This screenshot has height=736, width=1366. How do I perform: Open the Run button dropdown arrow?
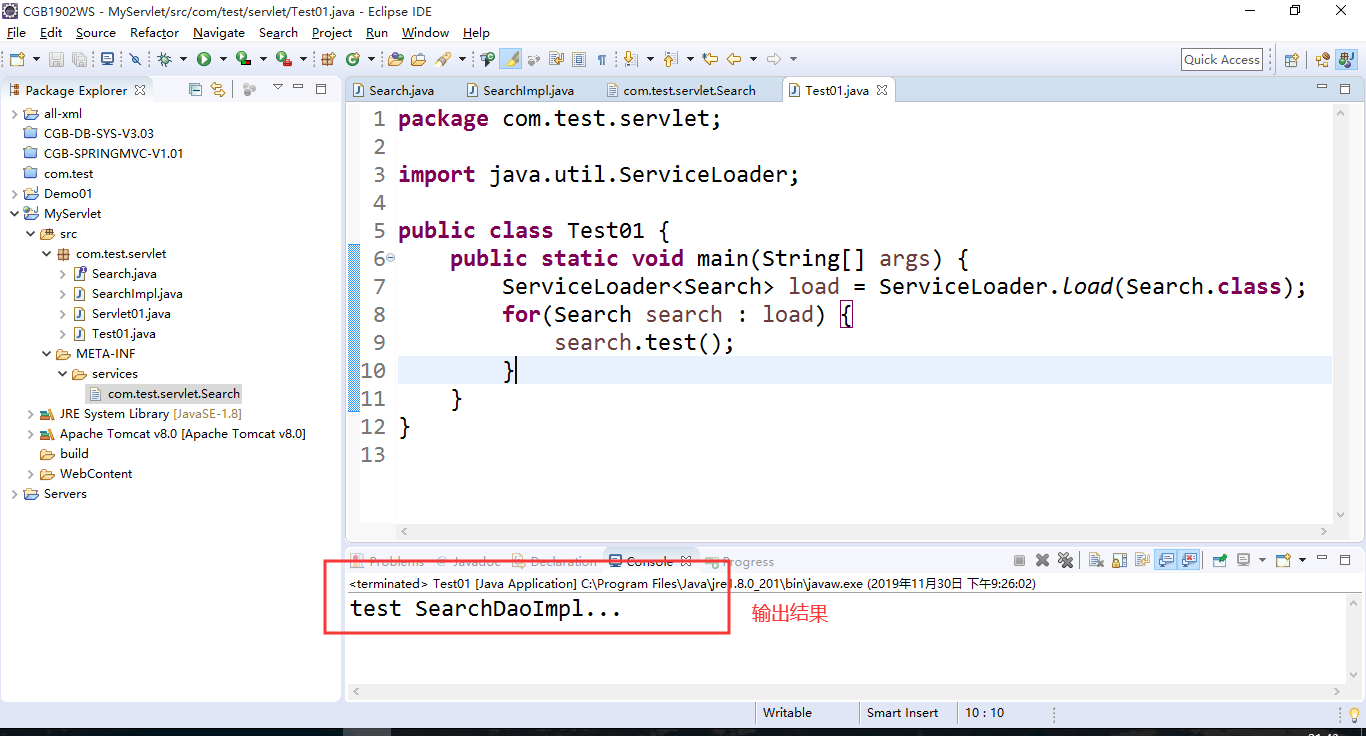click(222, 59)
